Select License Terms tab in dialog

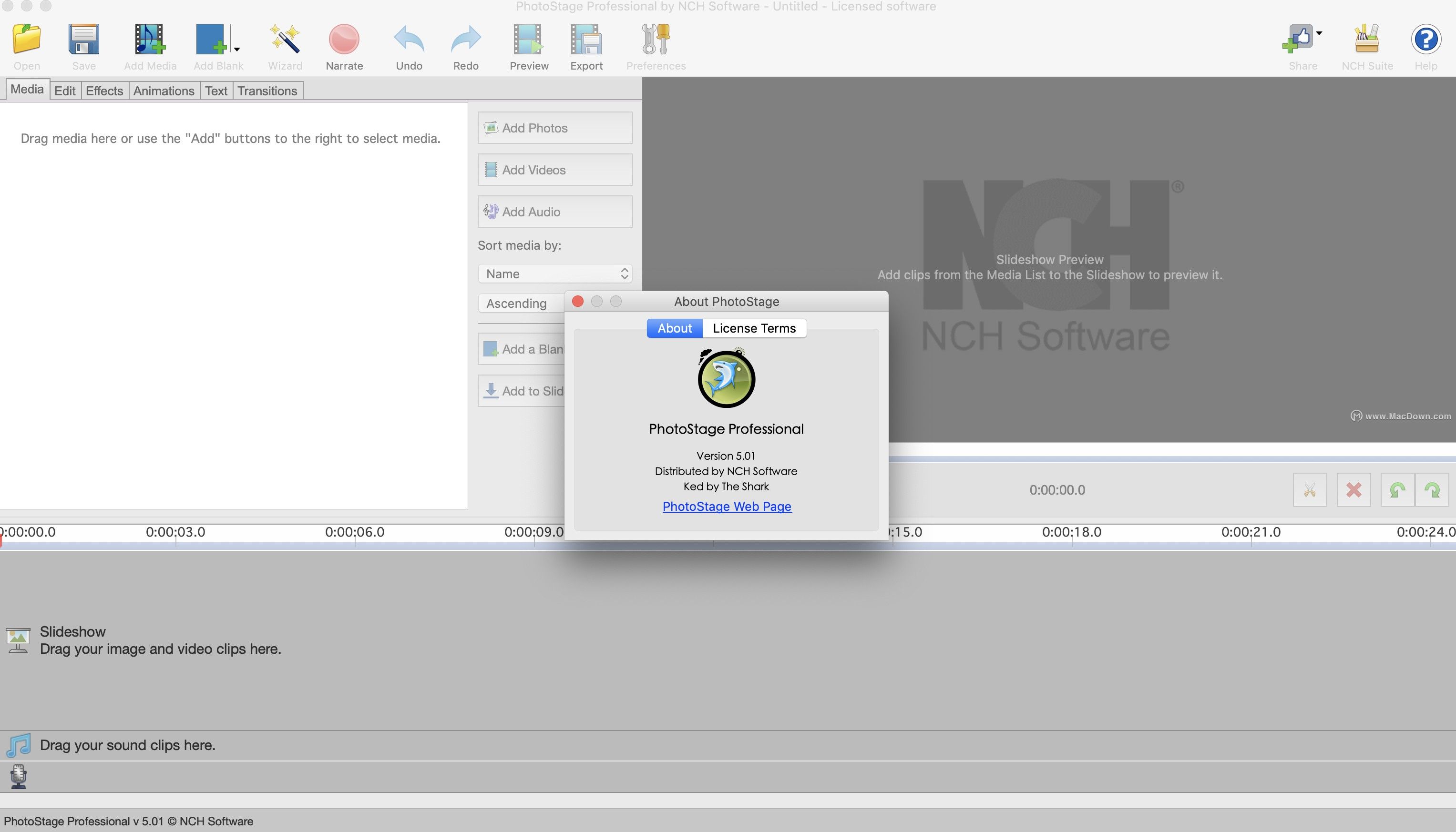[754, 328]
